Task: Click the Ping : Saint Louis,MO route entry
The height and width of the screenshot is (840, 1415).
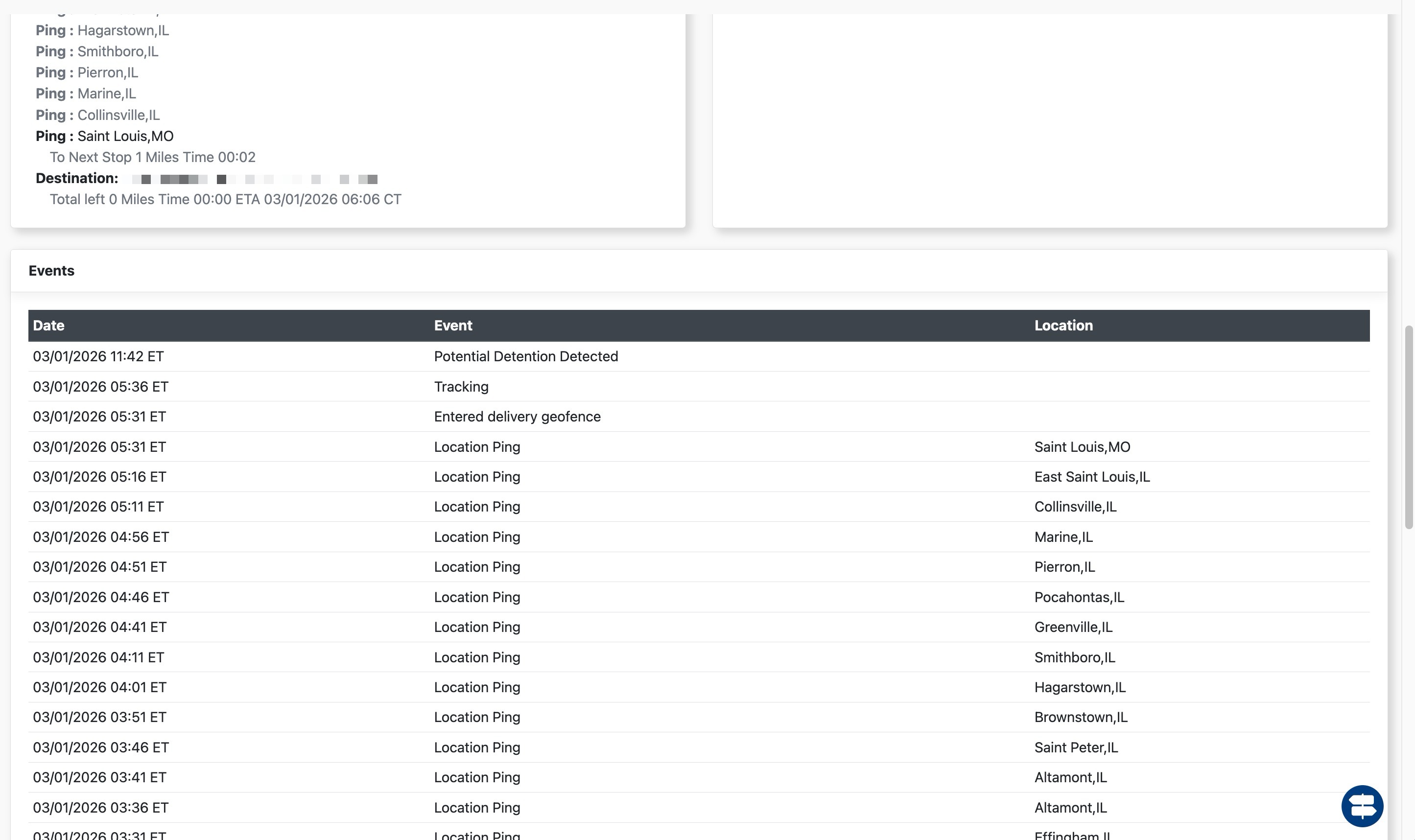Action: tap(104, 137)
